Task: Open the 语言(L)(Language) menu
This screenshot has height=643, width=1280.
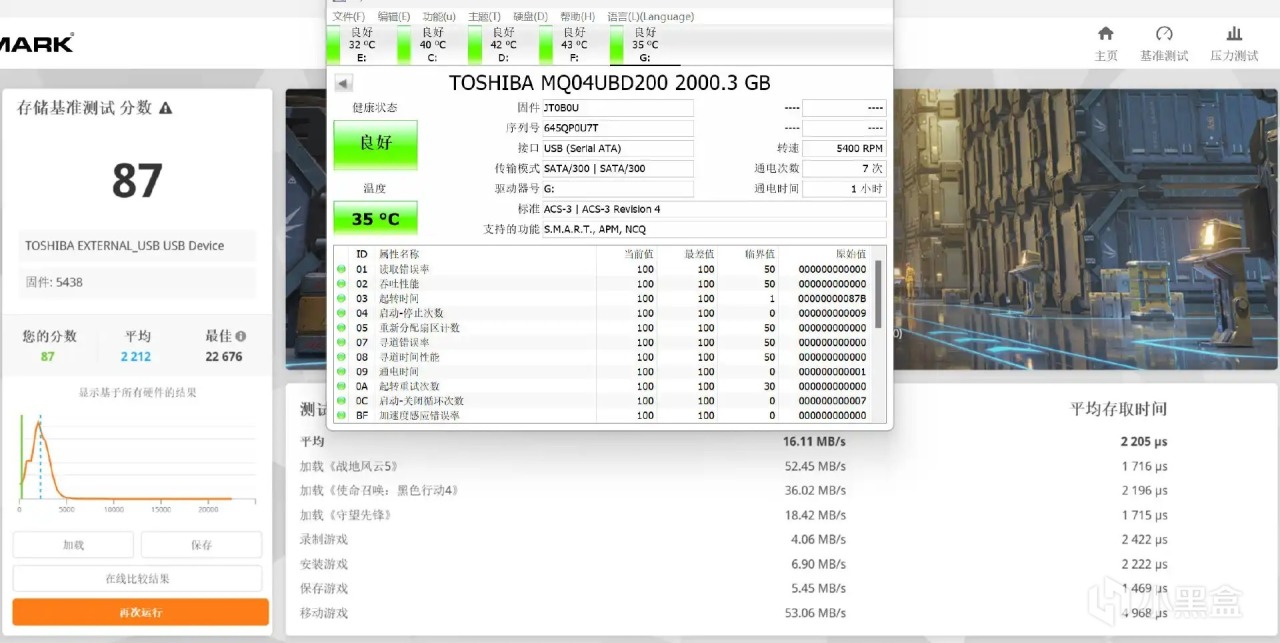Action: point(650,17)
